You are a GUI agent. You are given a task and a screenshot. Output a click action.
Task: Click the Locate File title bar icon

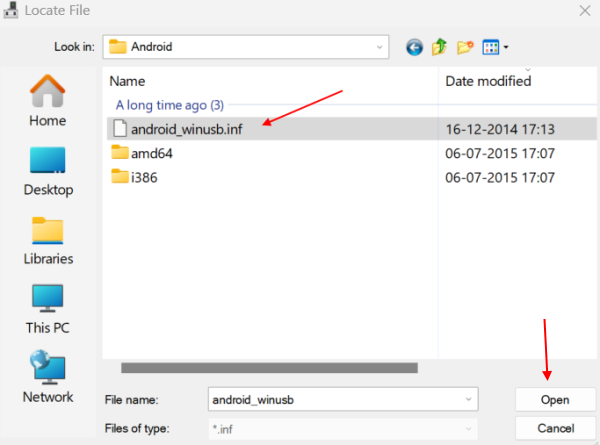coord(11,10)
